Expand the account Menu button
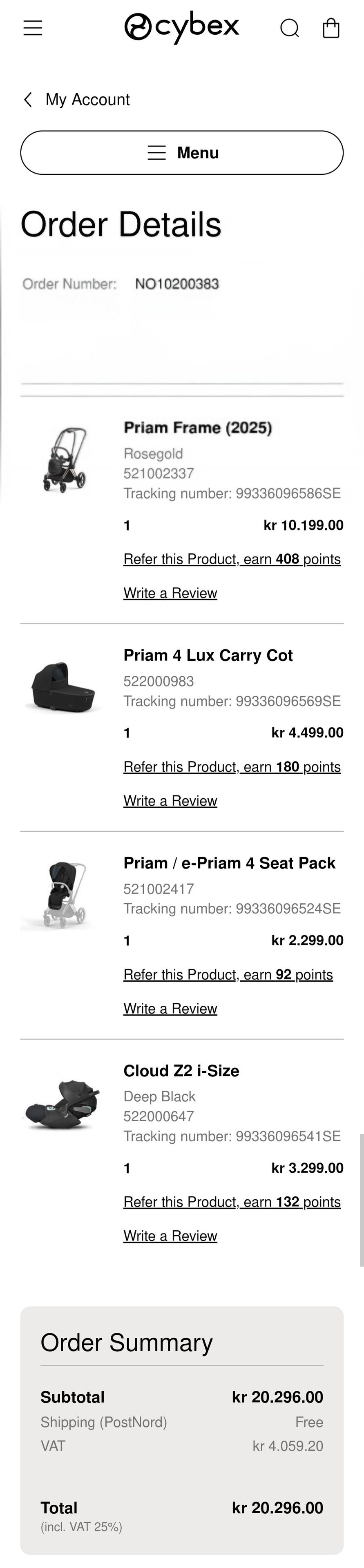Viewport: 364px width, 1568px height. click(x=182, y=153)
